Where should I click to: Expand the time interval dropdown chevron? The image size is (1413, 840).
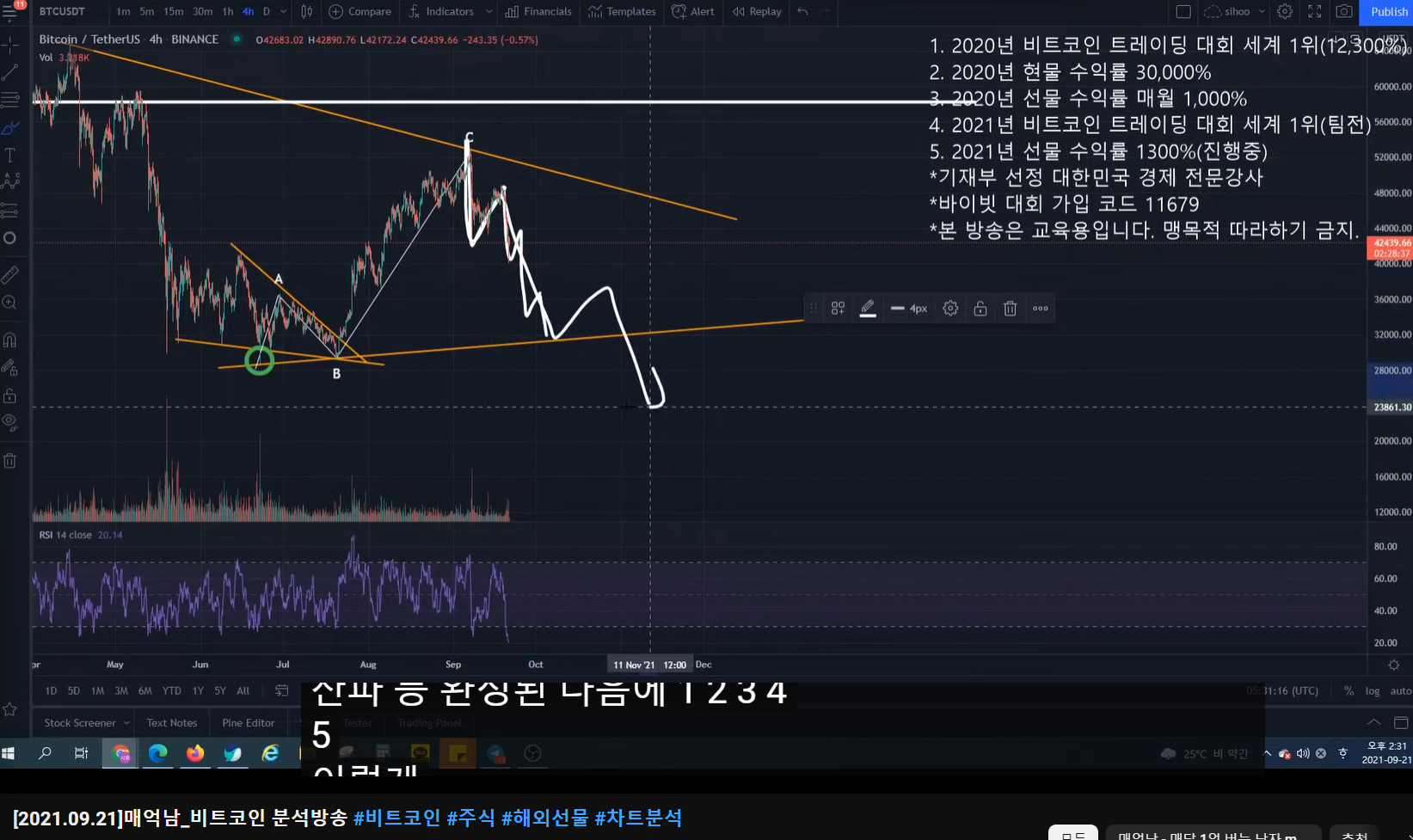283,11
